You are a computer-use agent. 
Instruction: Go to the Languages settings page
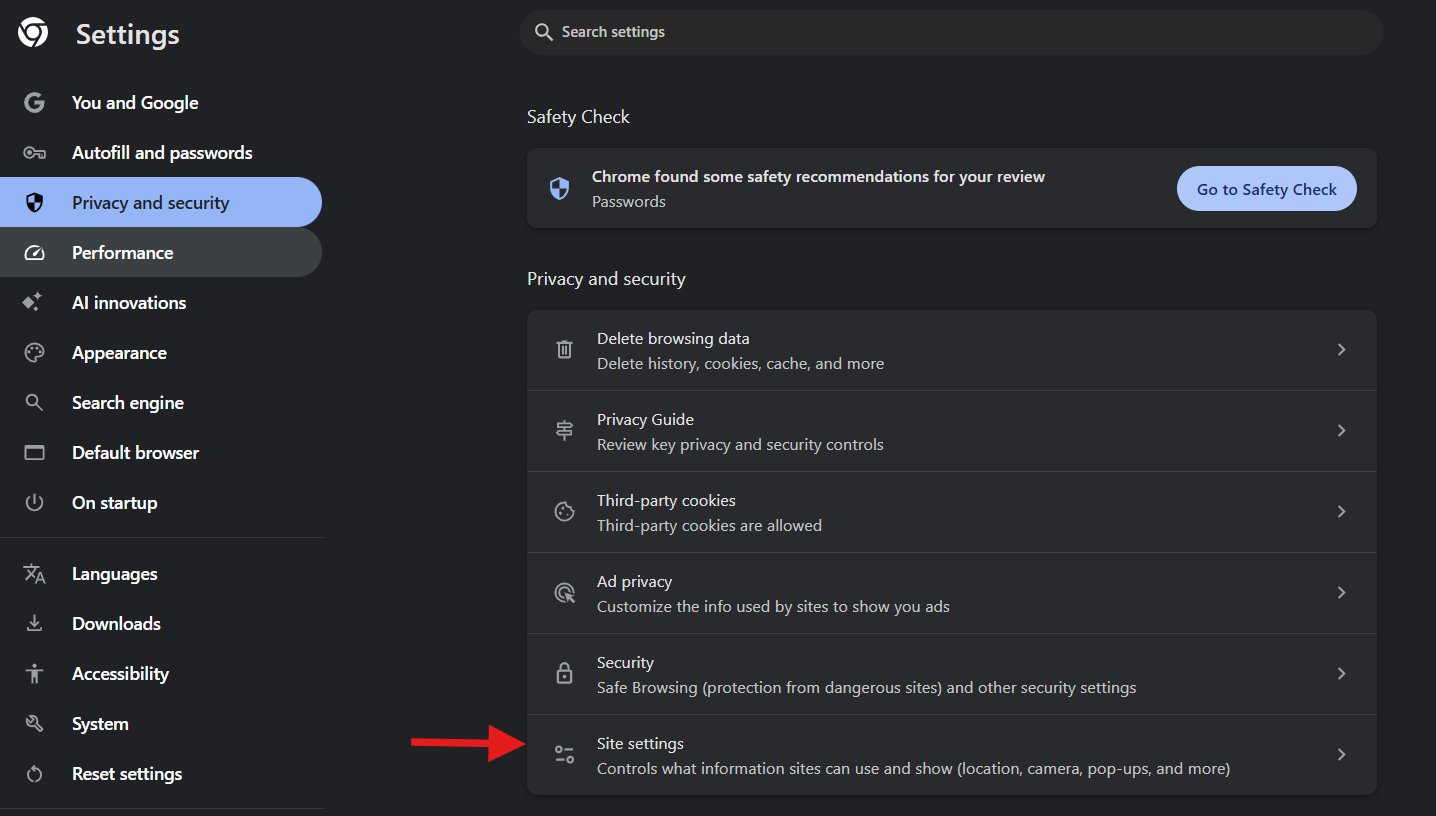(114, 574)
